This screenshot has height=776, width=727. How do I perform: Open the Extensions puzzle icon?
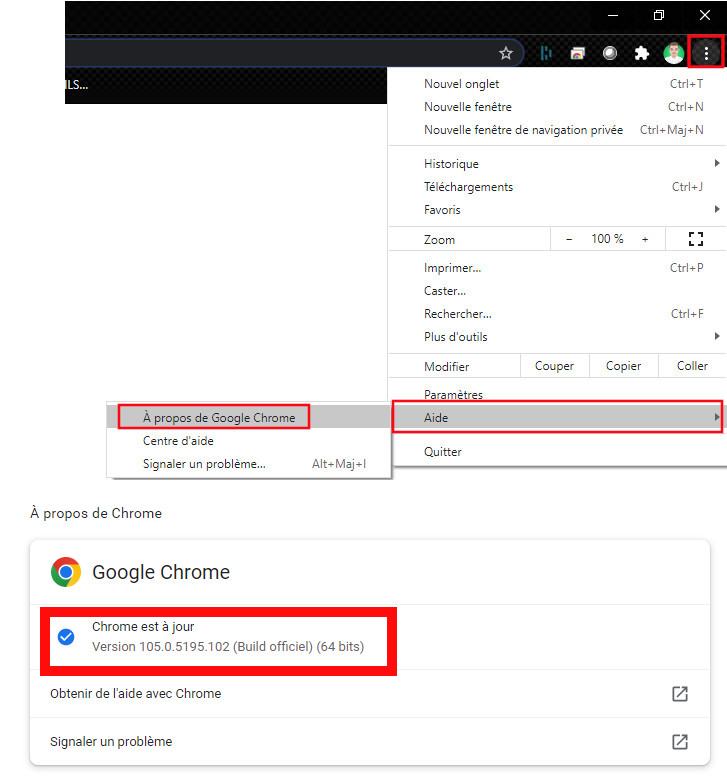click(x=642, y=53)
